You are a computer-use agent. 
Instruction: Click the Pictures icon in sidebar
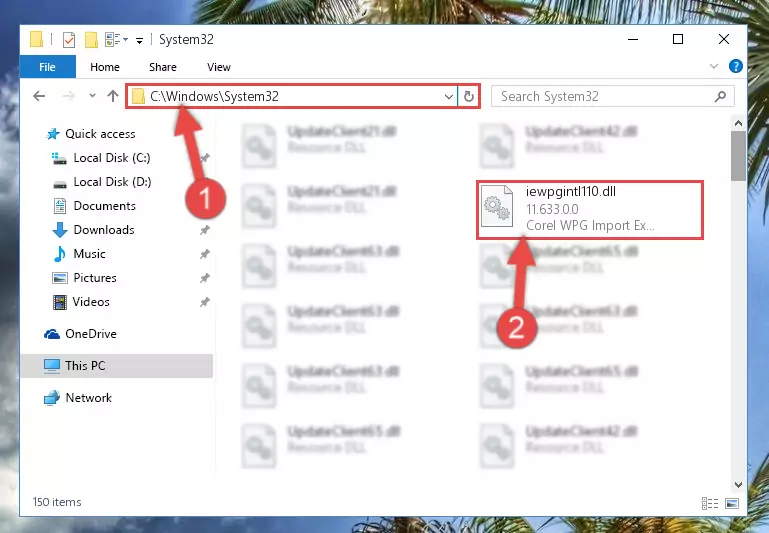coord(59,278)
